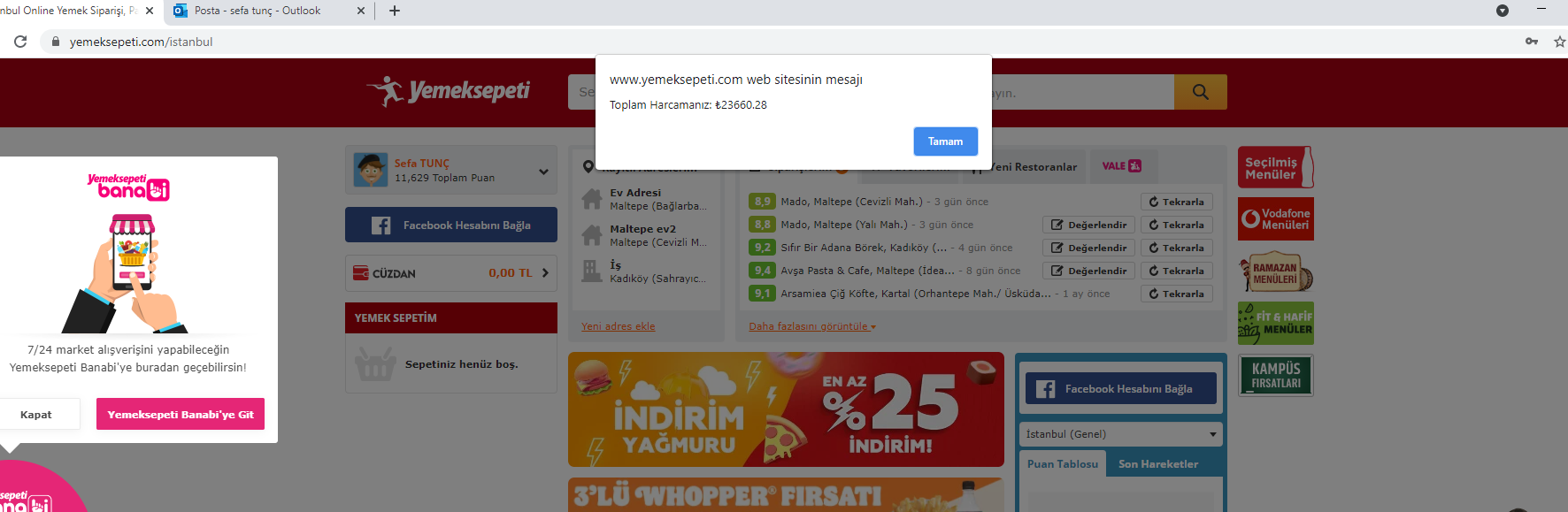Click Yemeksepeti Banabi'ye Git button
Screen dimensions: 1568x512
coord(181,414)
